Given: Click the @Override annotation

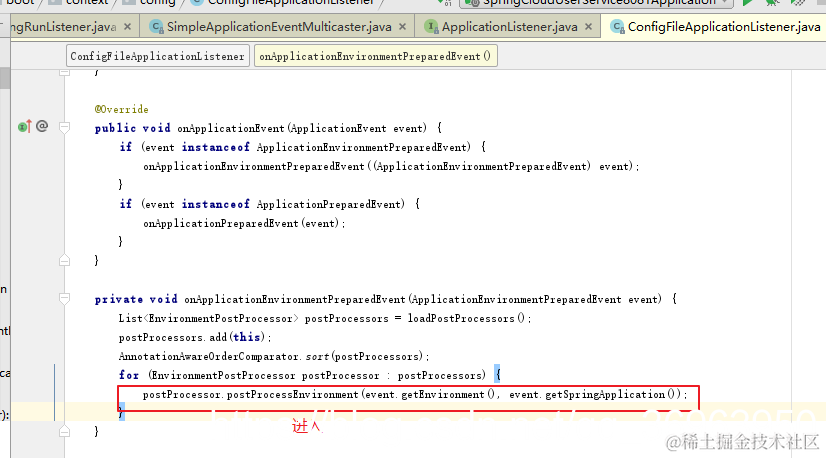Looking at the screenshot, I should point(122,109).
